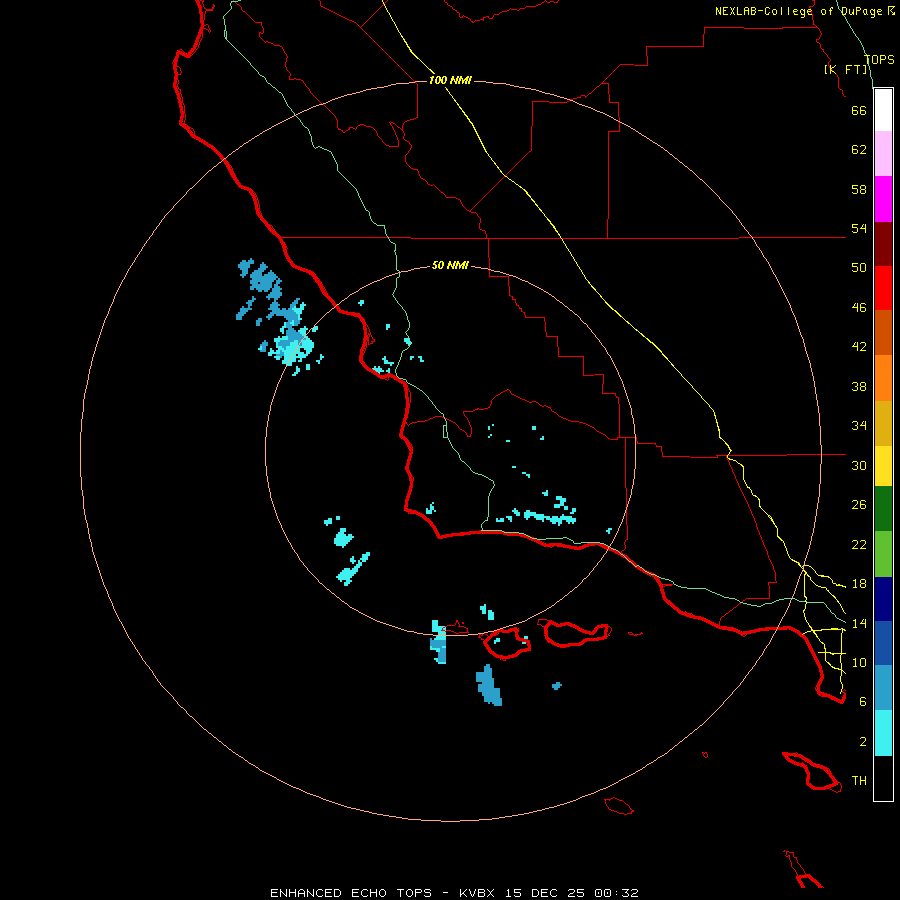Screen dimensions: 900x900
Task: Click the steel blue echo blob south of islands
Action: coord(489,685)
